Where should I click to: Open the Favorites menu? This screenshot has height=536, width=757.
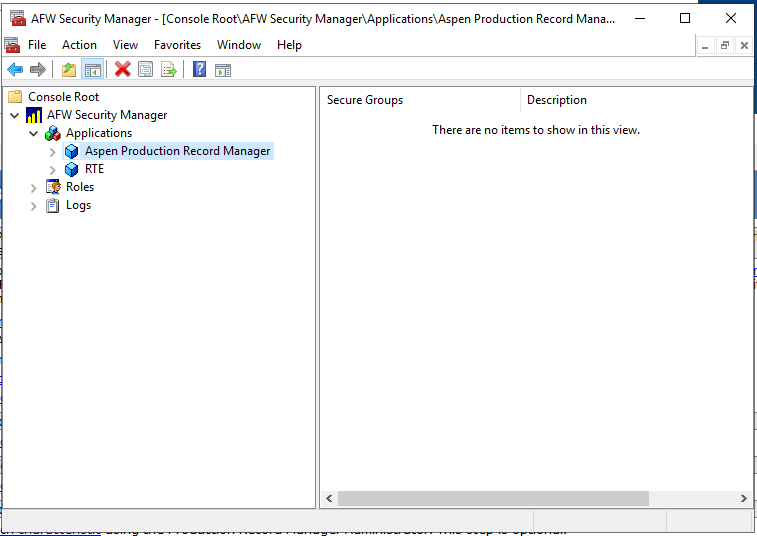pyautogui.click(x=177, y=45)
